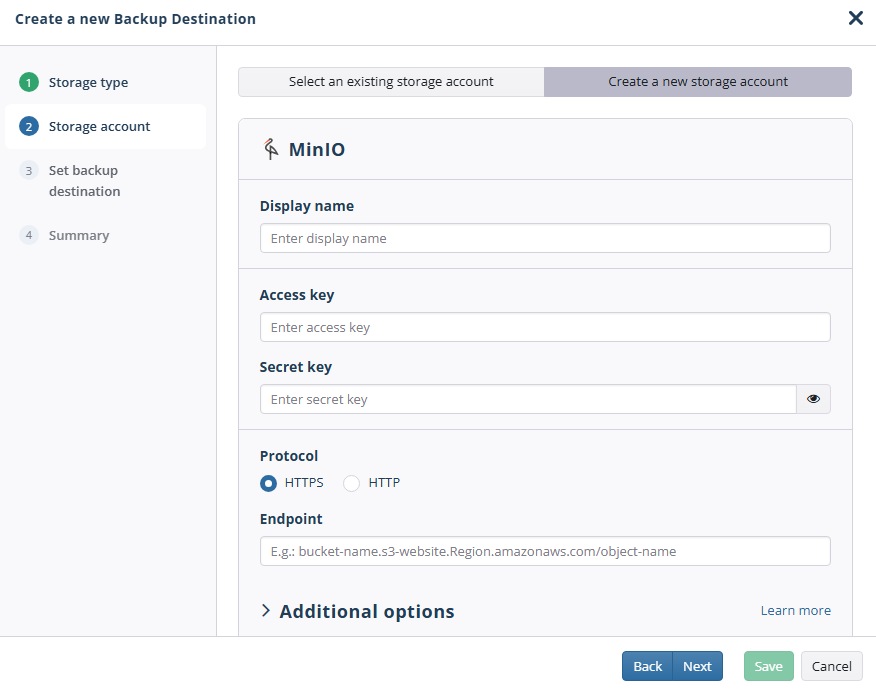Close the Create a new Backup Destination dialog

click(x=855, y=18)
